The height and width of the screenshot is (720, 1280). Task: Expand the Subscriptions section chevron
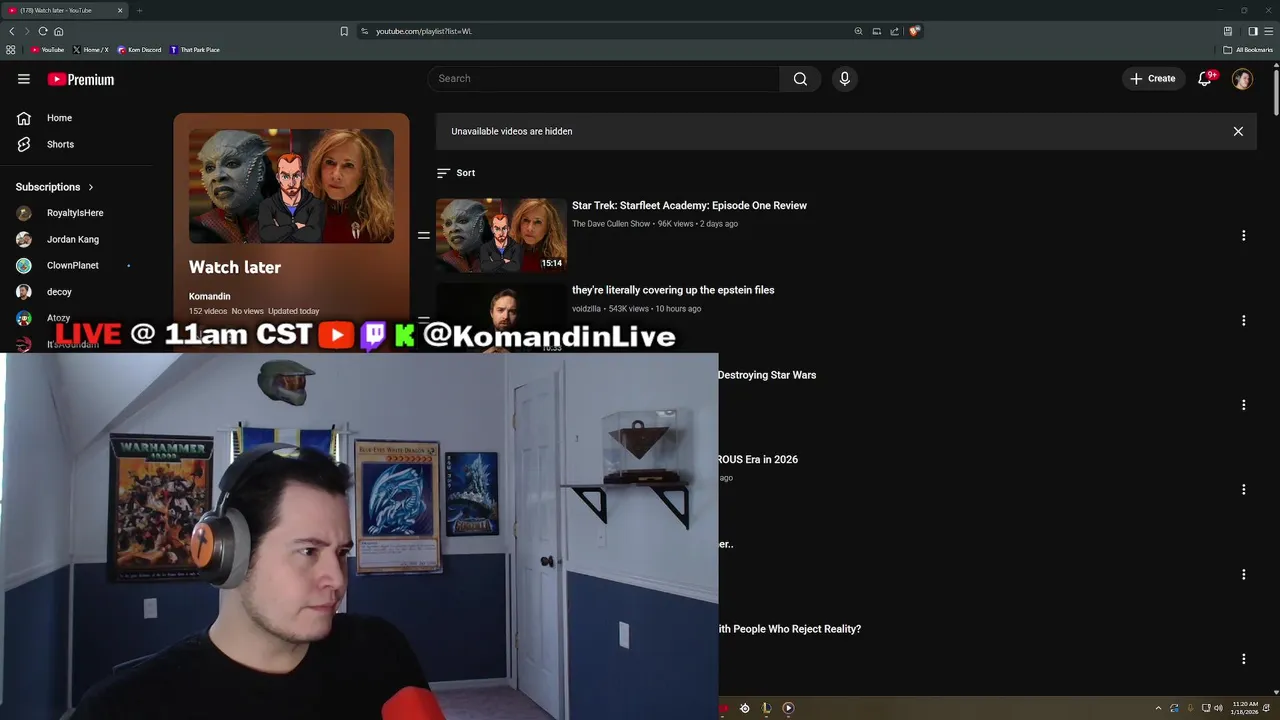91,187
